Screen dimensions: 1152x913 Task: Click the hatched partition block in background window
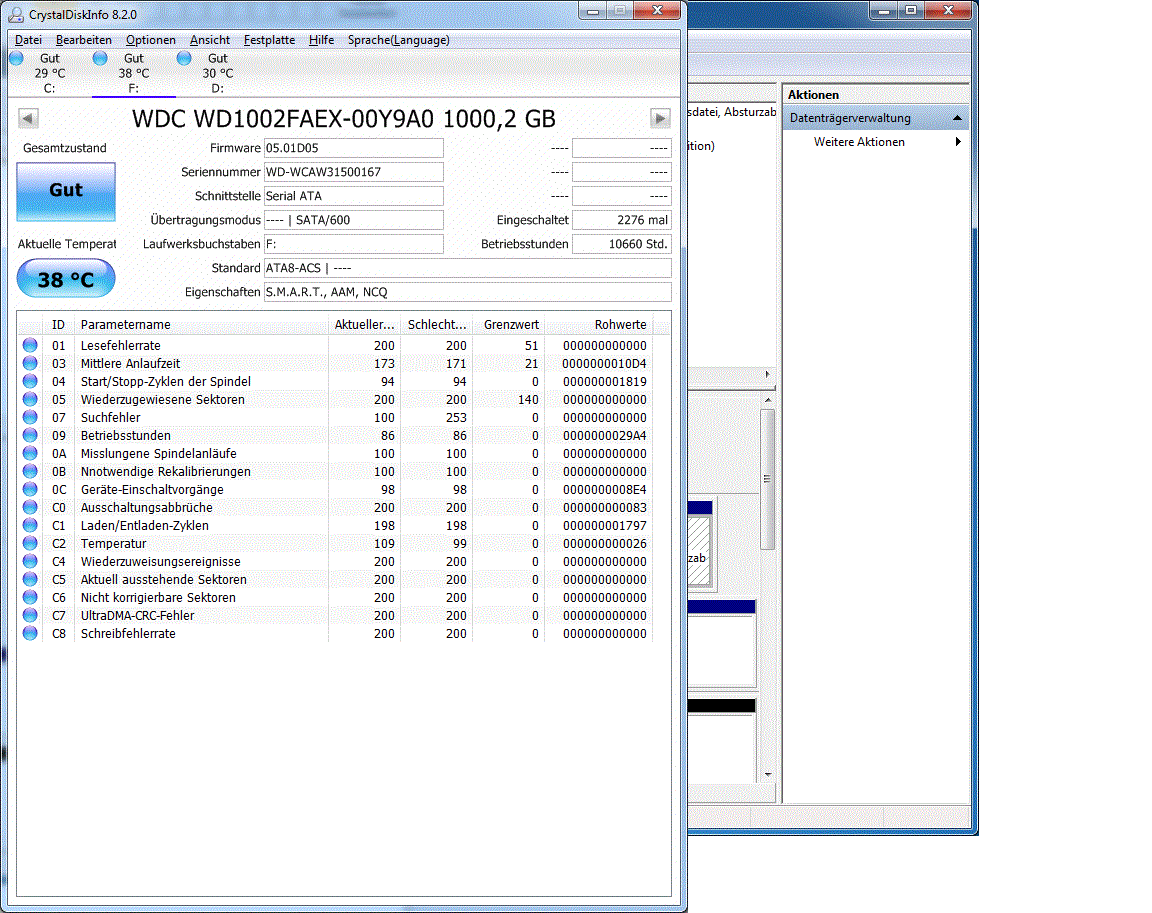pos(699,551)
